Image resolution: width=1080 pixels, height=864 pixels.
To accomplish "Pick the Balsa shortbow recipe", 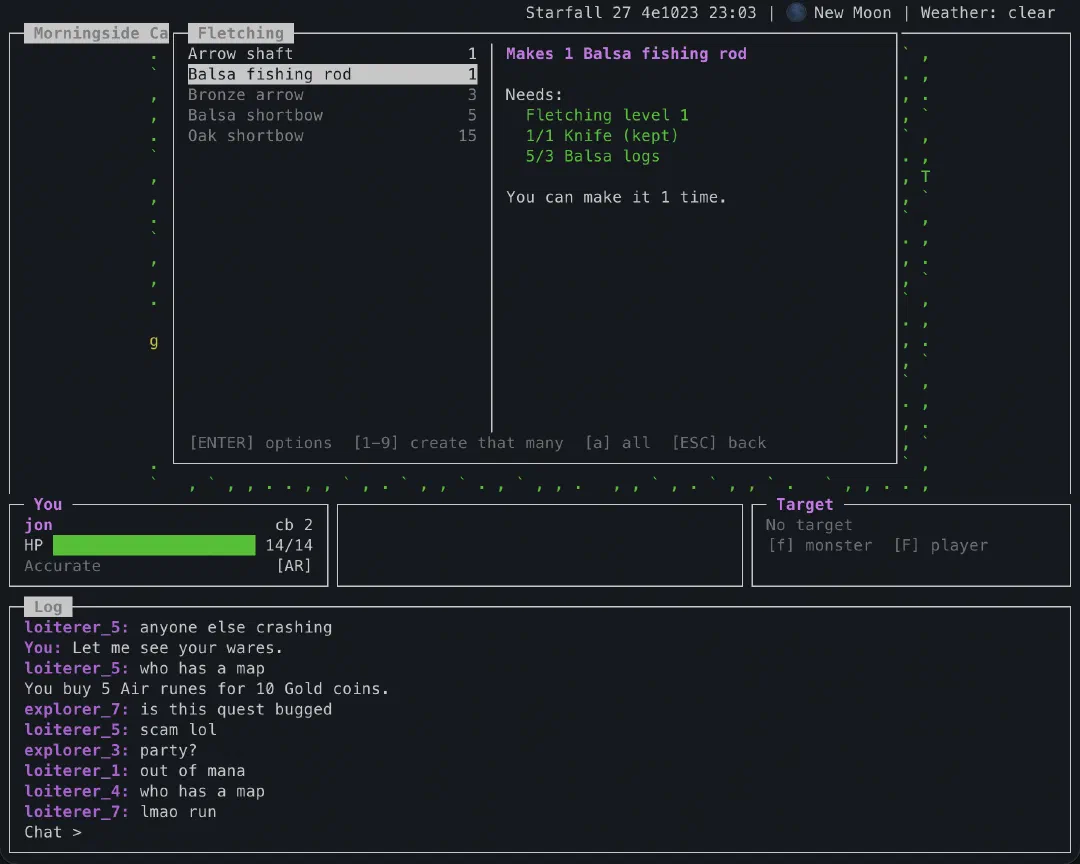I will coord(332,115).
